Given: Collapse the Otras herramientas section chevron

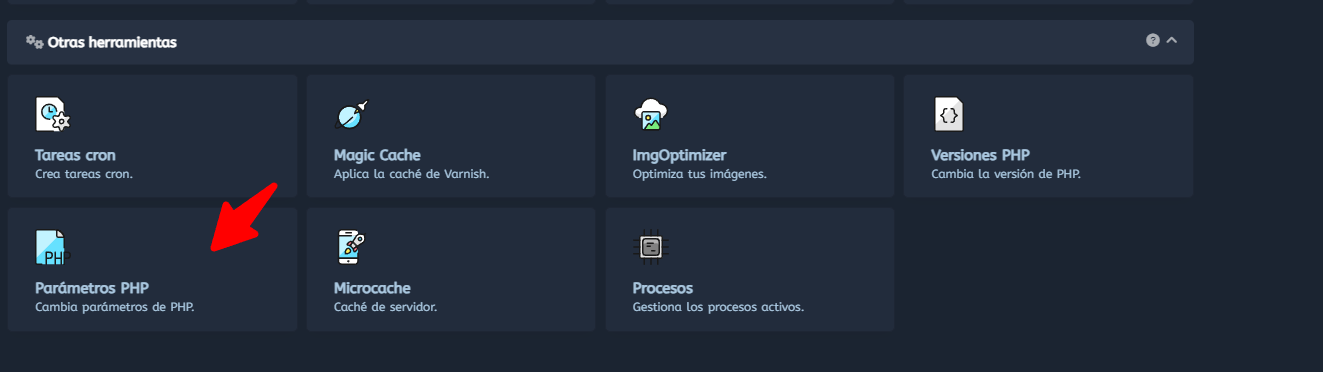Looking at the screenshot, I should pyautogui.click(x=1172, y=41).
